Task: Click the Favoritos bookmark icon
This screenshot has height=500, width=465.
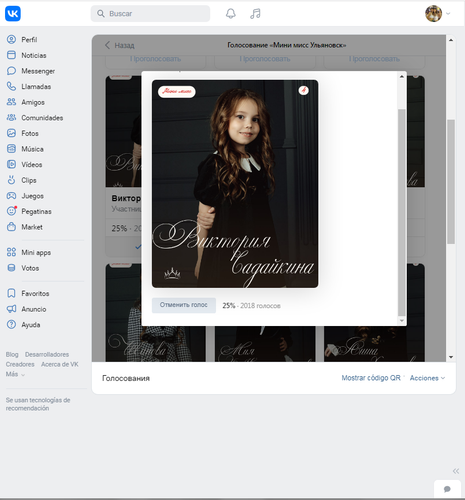Action: coord(11,293)
